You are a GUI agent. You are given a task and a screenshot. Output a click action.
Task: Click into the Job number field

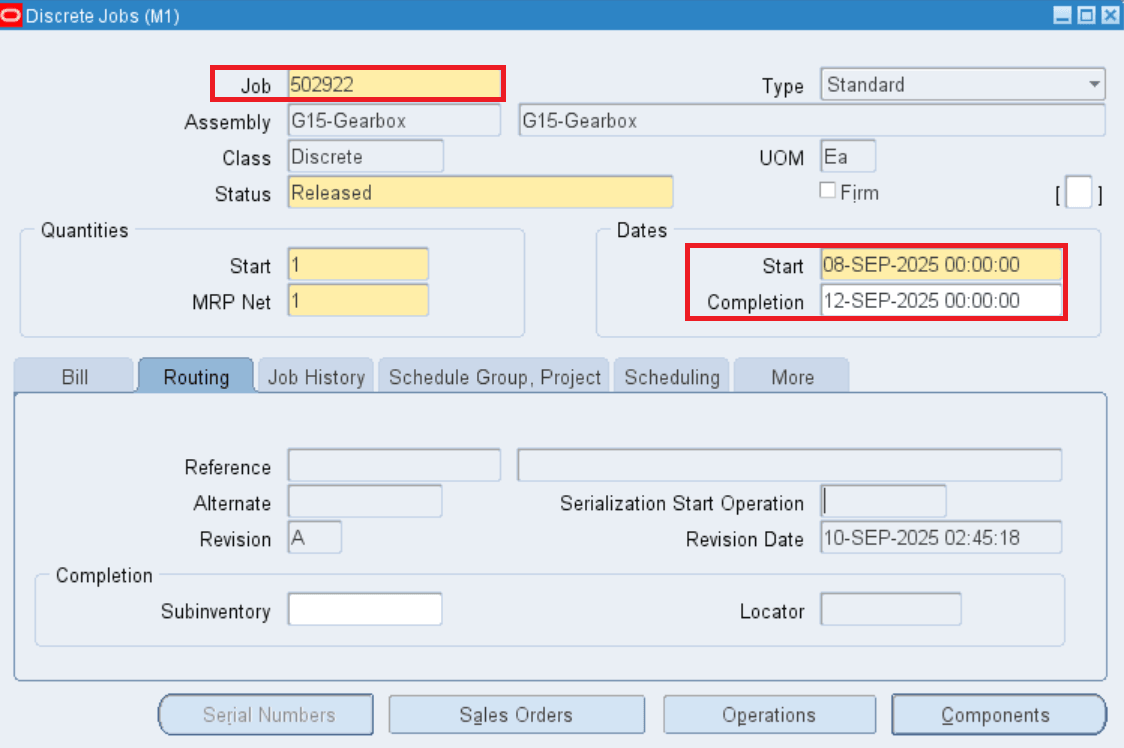pos(394,85)
